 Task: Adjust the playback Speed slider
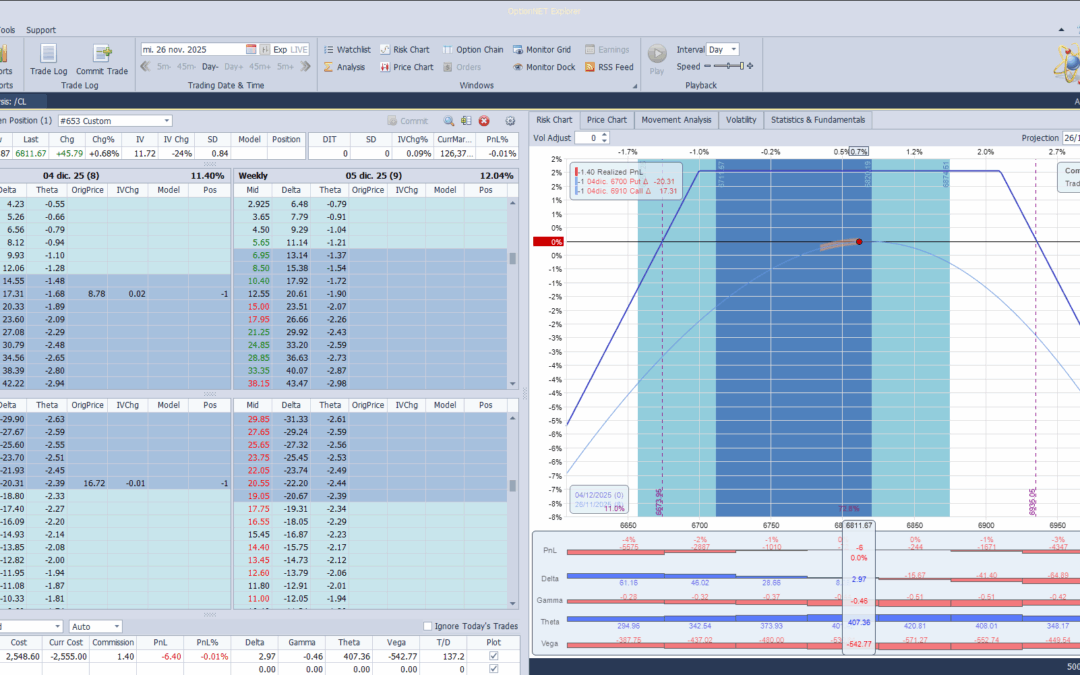coord(729,66)
